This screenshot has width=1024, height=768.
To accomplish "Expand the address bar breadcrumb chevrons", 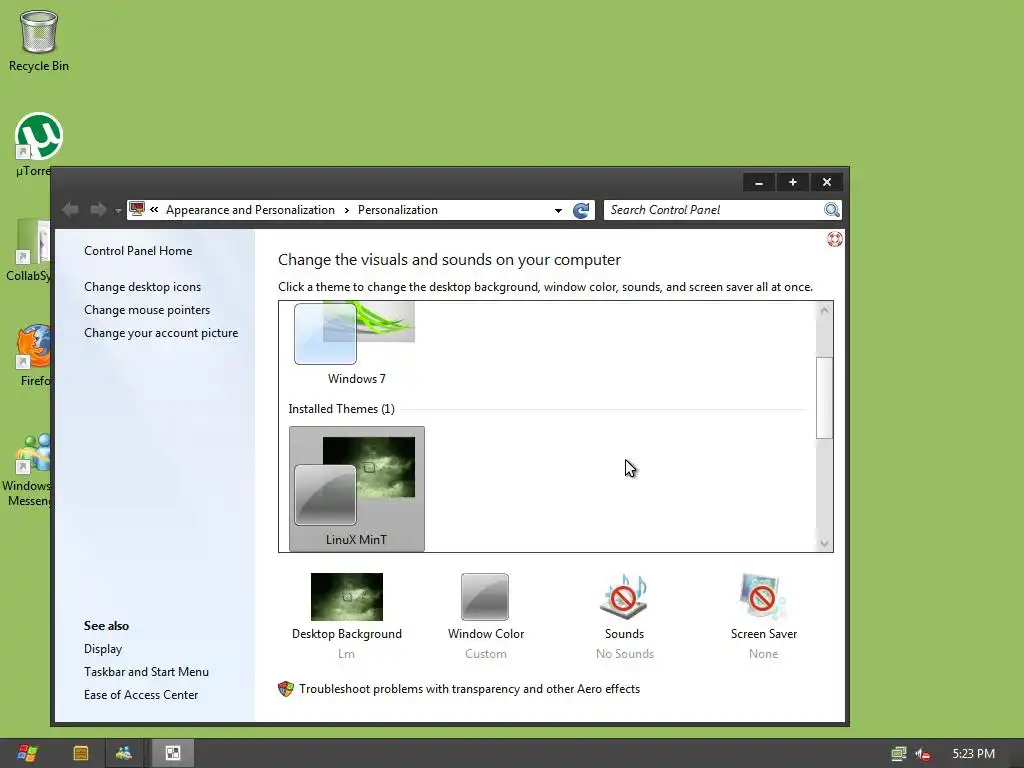I will click(x=154, y=210).
